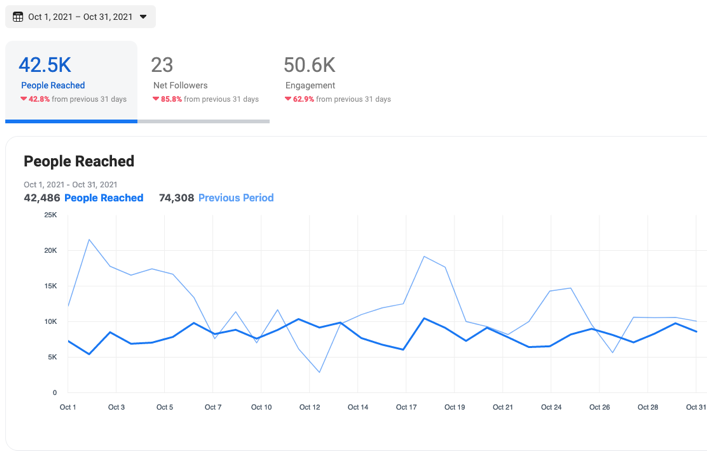Screen dimensions: 707x451
Task: Click the Oct 1 axis label
Action: [68, 407]
